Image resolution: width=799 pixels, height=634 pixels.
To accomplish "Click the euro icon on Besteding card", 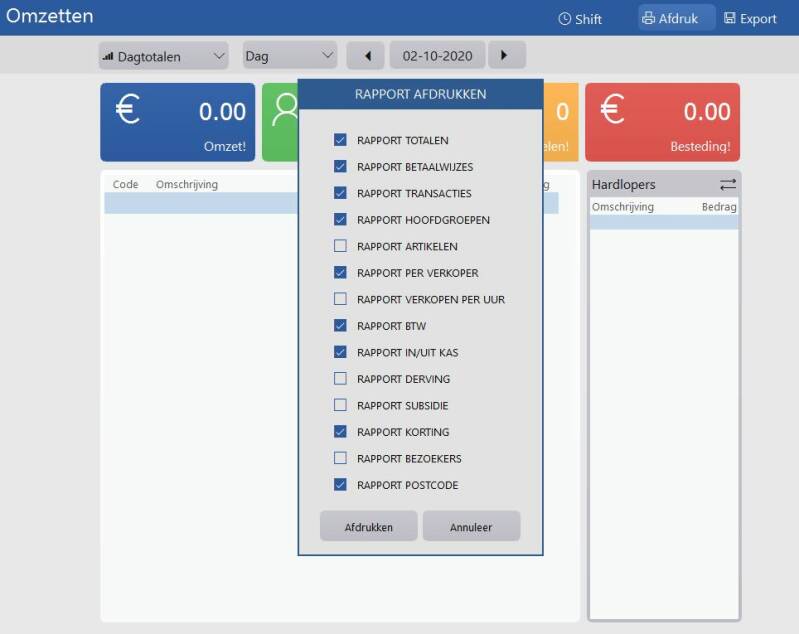I will pyautogui.click(x=612, y=109).
